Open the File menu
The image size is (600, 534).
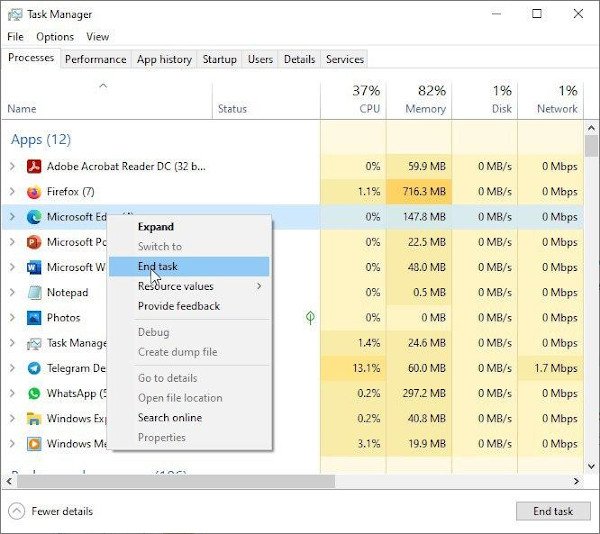click(15, 37)
